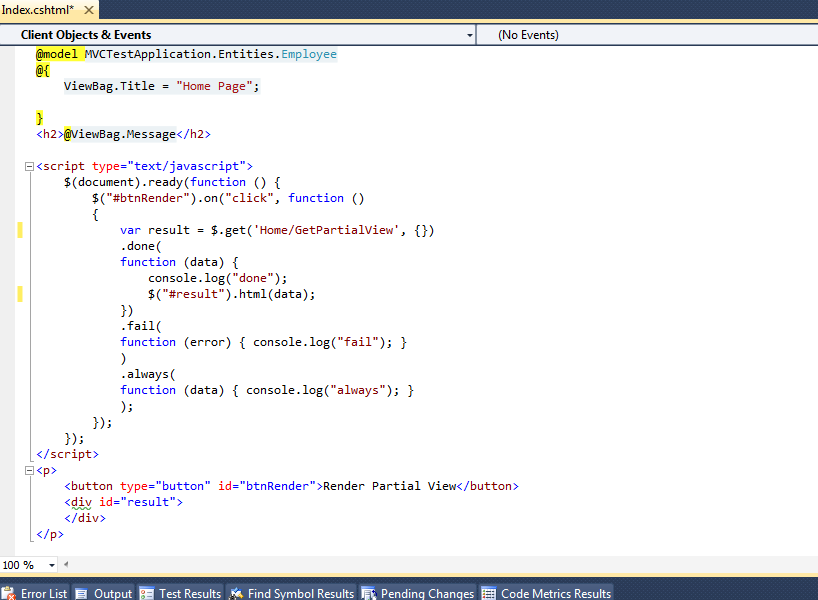The image size is (818, 600).
Task: Open the Error List tab
Action: click(35, 593)
